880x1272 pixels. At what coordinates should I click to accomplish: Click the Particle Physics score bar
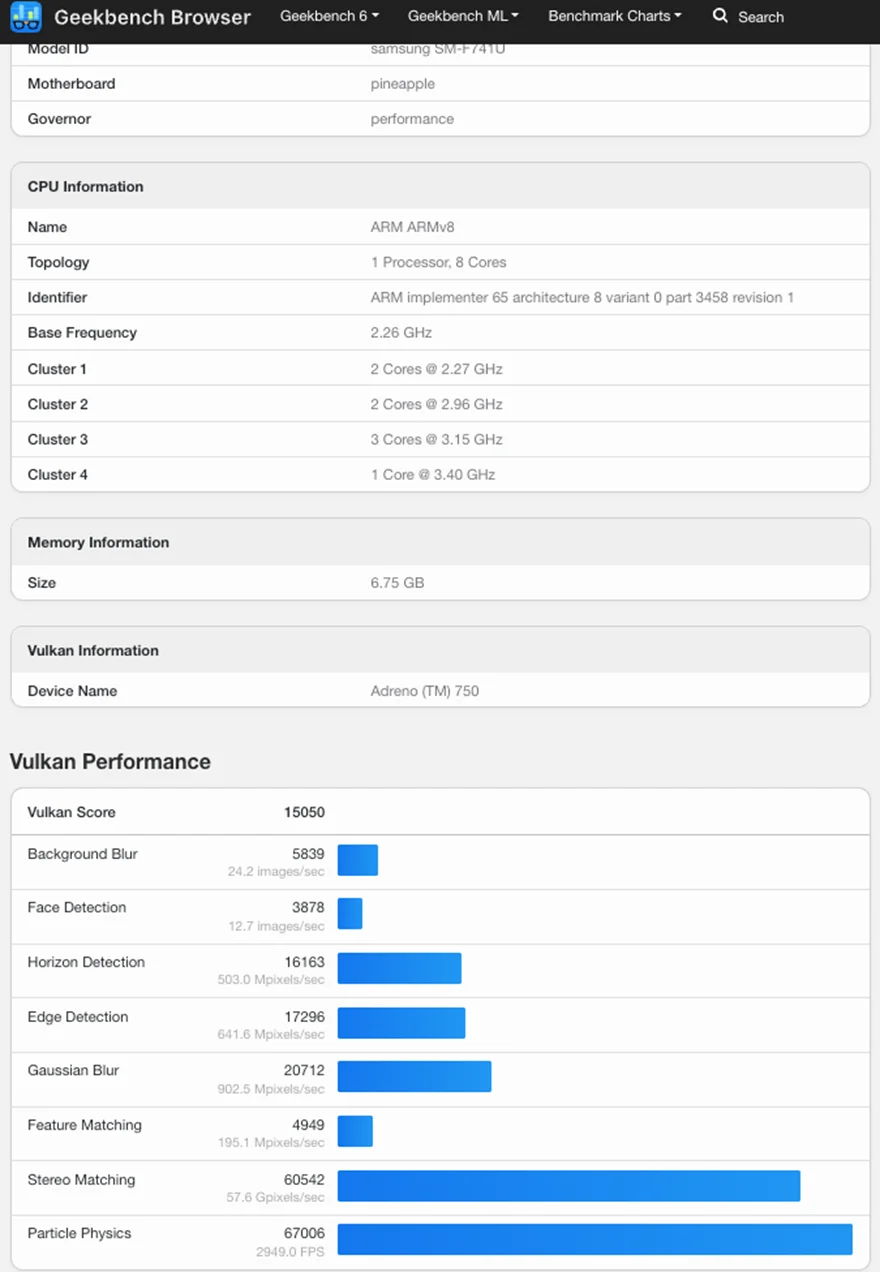click(597, 1240)
